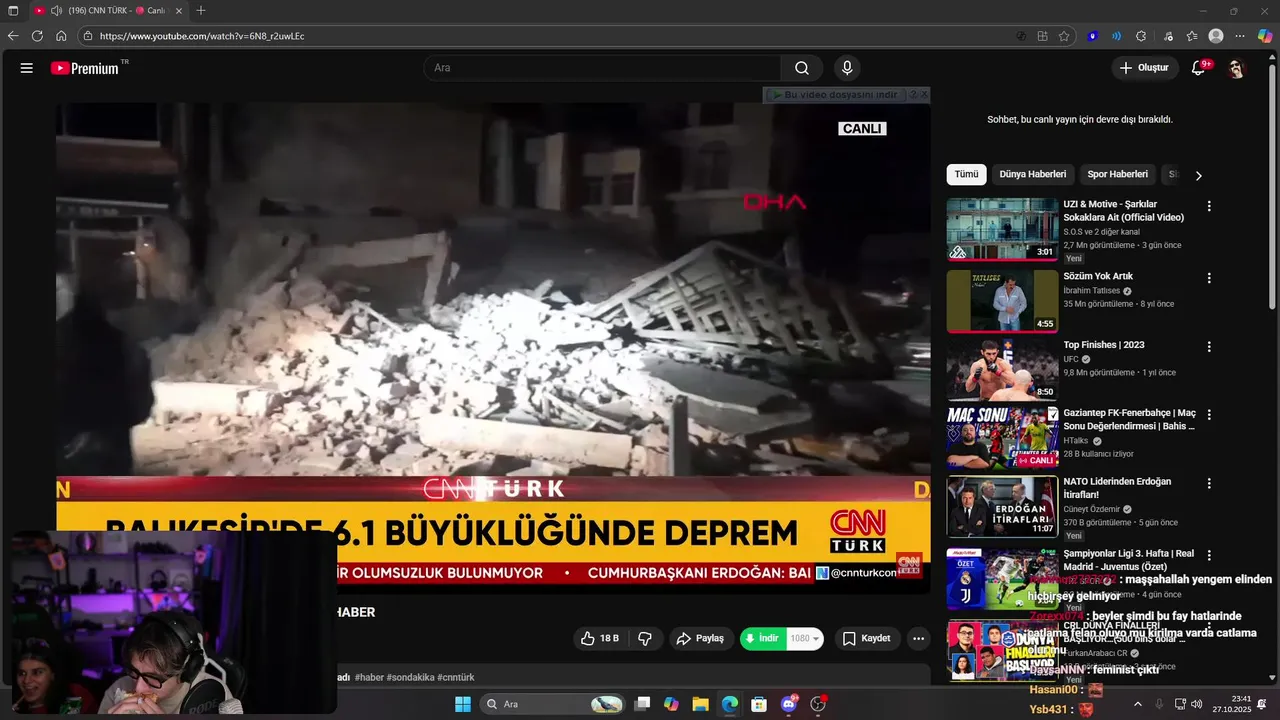Open the #sondakika hashtag link
The image size is (1280, 720).
[410, 677]
